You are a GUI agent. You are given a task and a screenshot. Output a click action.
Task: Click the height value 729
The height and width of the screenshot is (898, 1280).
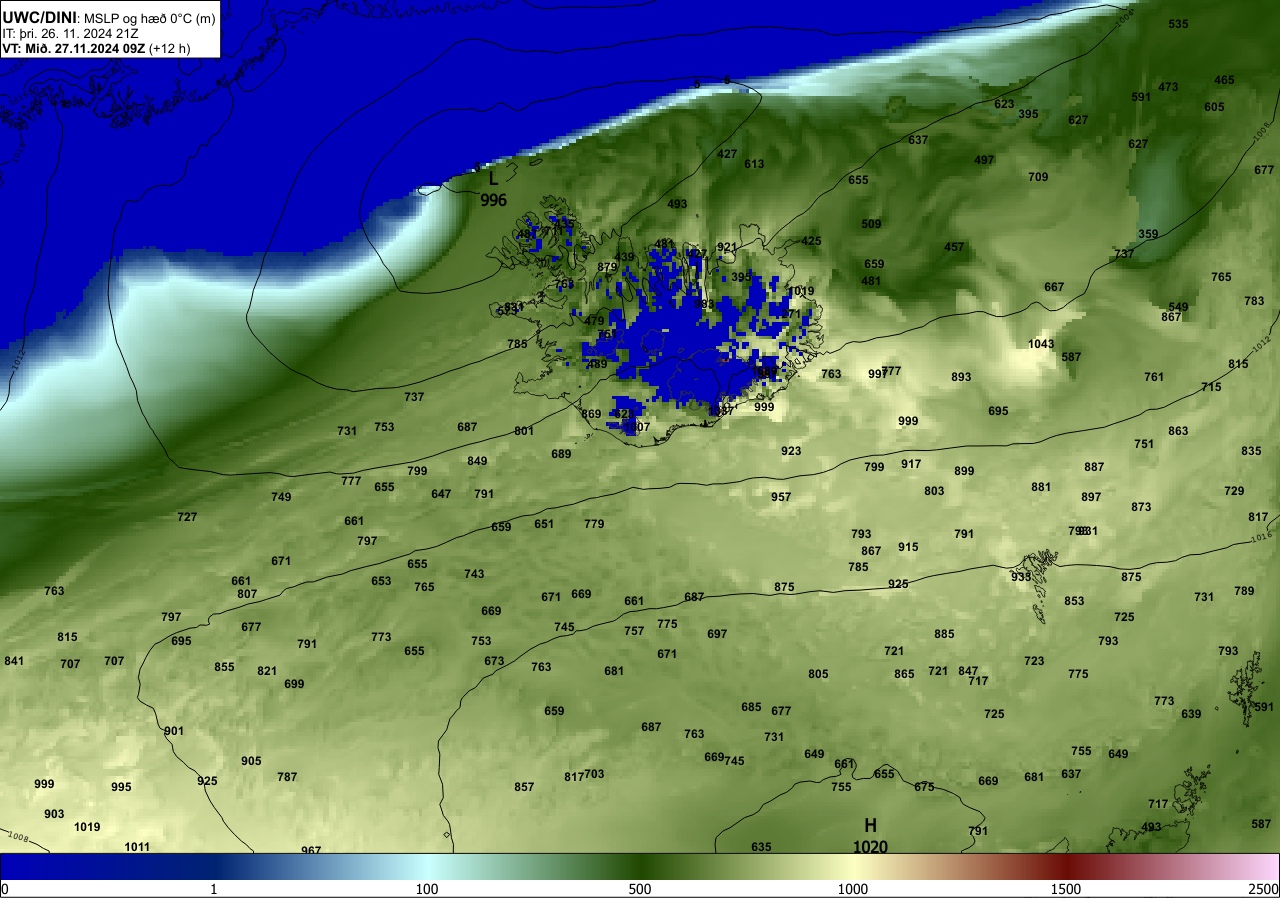point(1235,492)
